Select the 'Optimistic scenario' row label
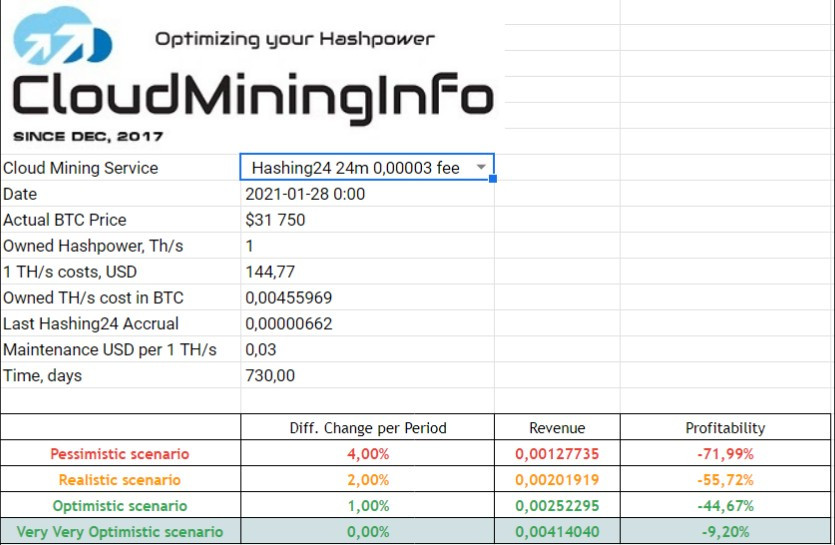 (120, 506)
